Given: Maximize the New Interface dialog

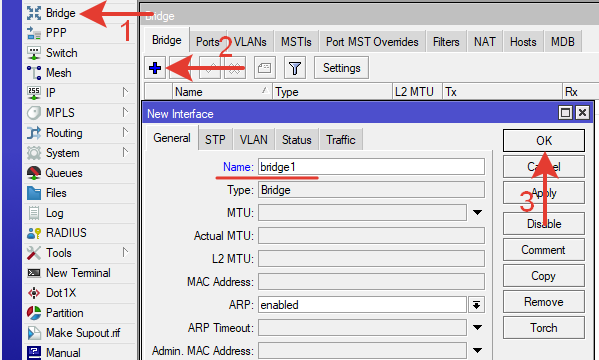Looking at the screenshot, I should [x=565, y=113].
